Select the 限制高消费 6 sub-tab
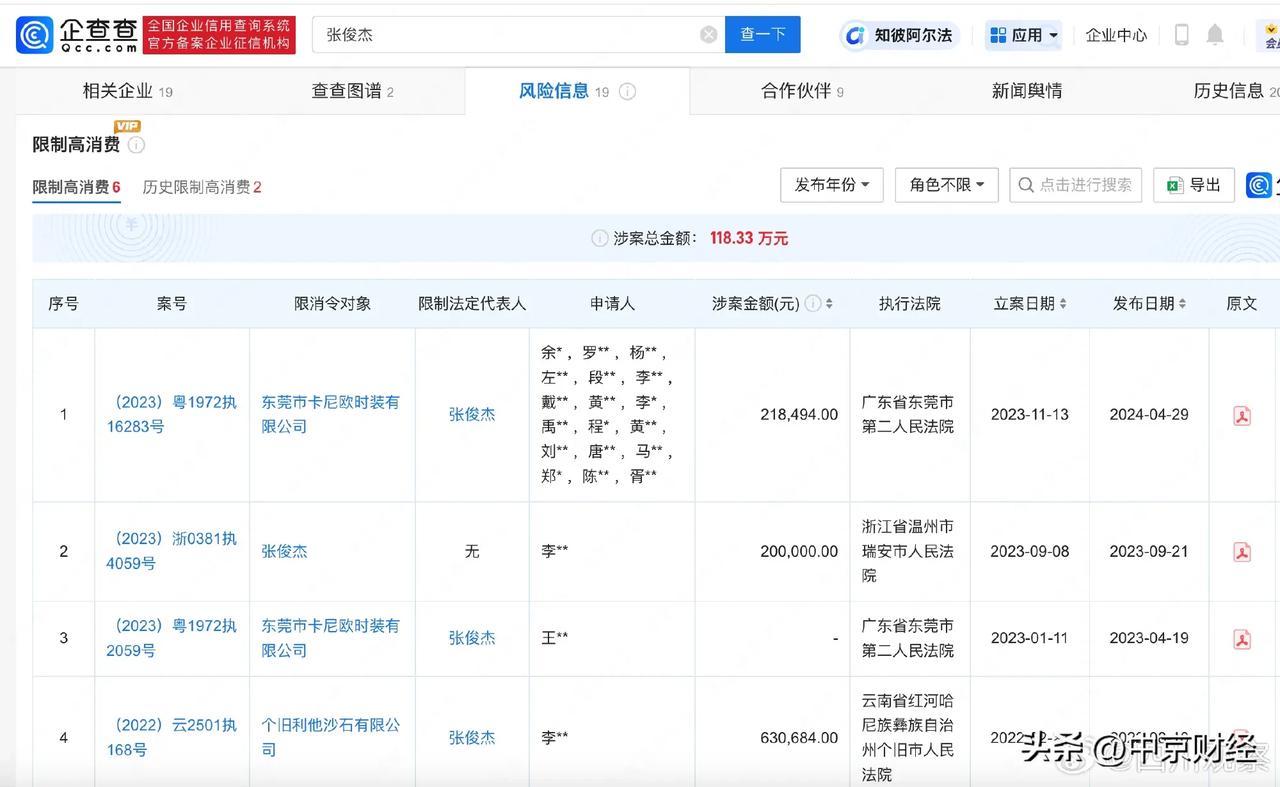This screenshot has width=1280, height=787. (76, 187)
